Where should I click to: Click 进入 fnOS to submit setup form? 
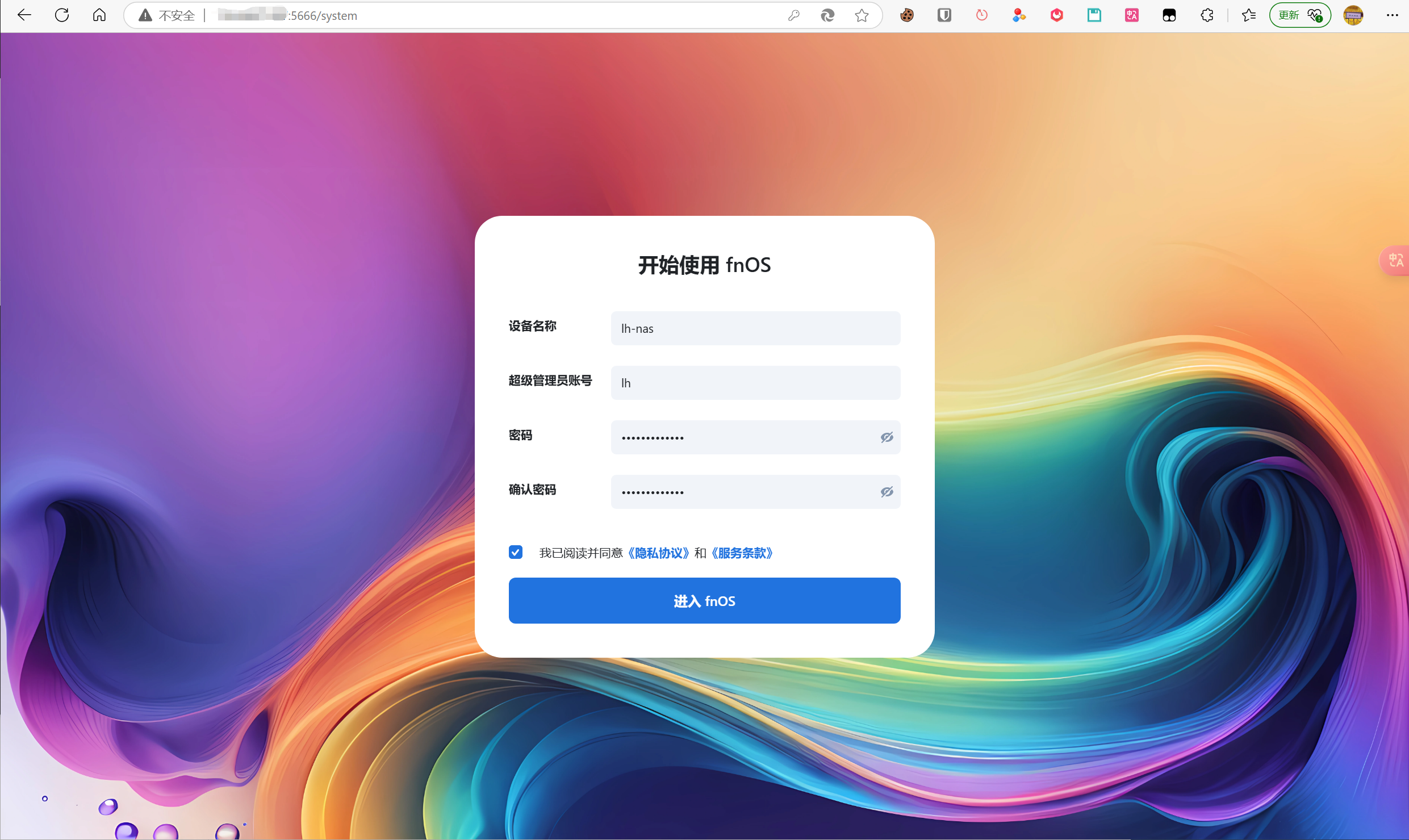pos(704,600)
